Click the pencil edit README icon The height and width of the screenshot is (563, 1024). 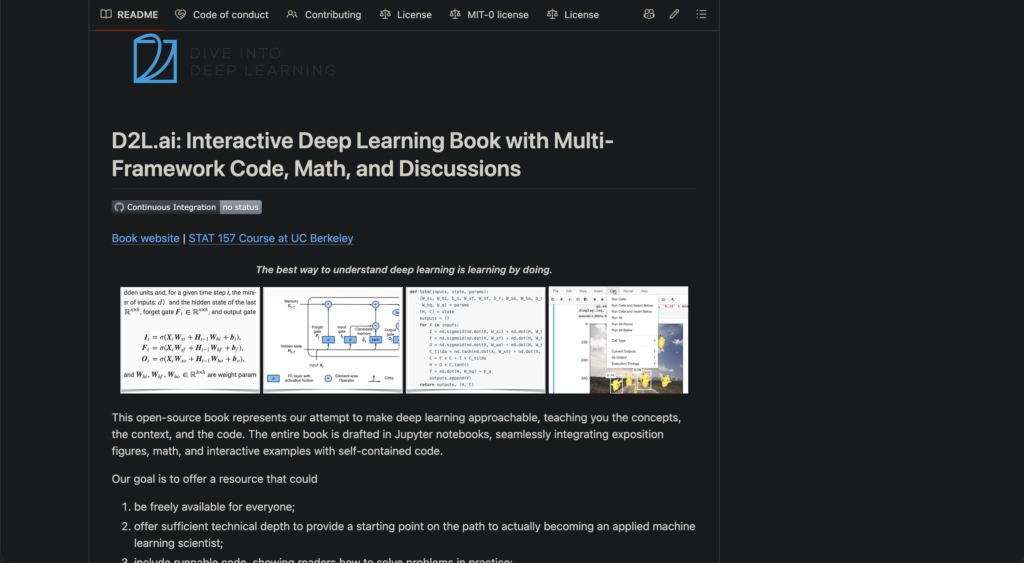pyautogui.click(x=674, y=14)
